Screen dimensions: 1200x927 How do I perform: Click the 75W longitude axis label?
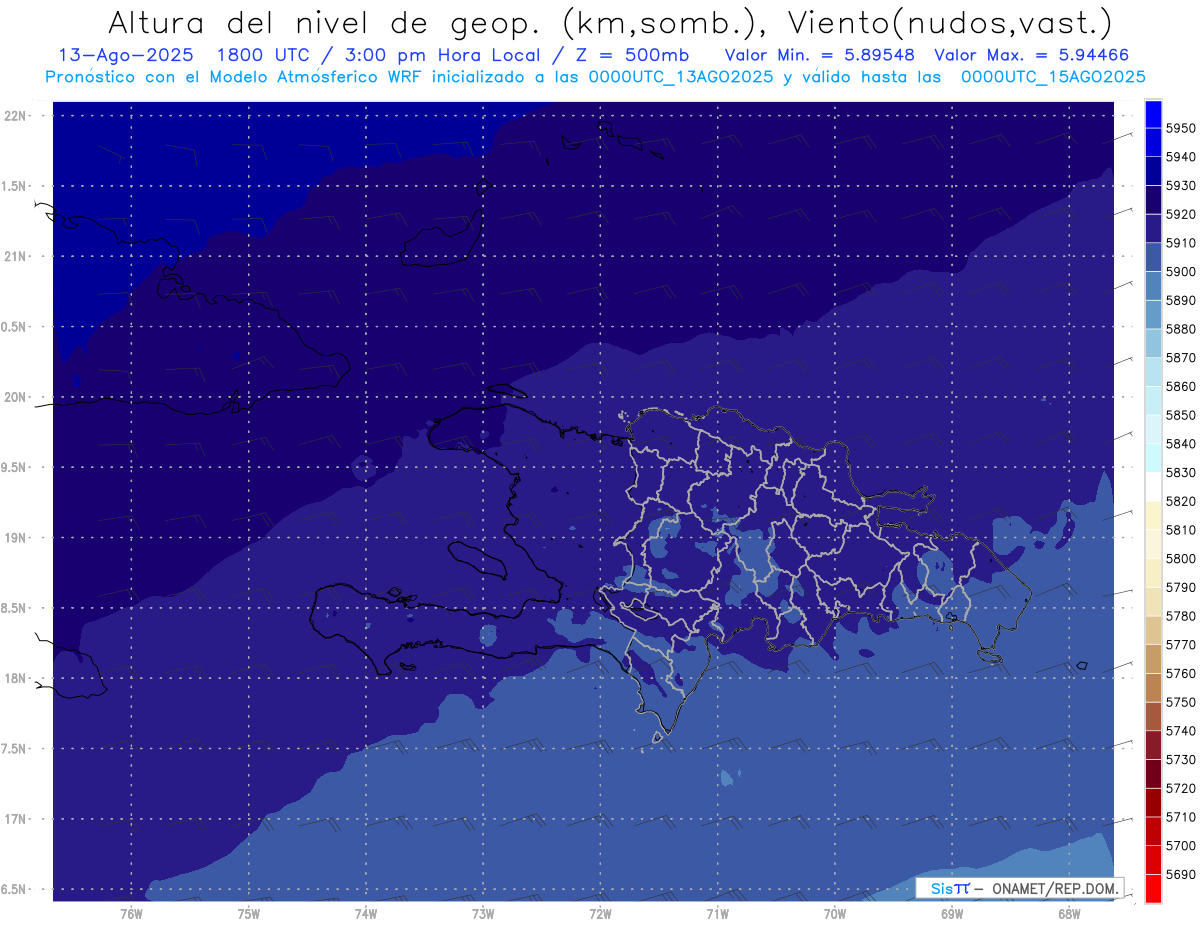248,913
